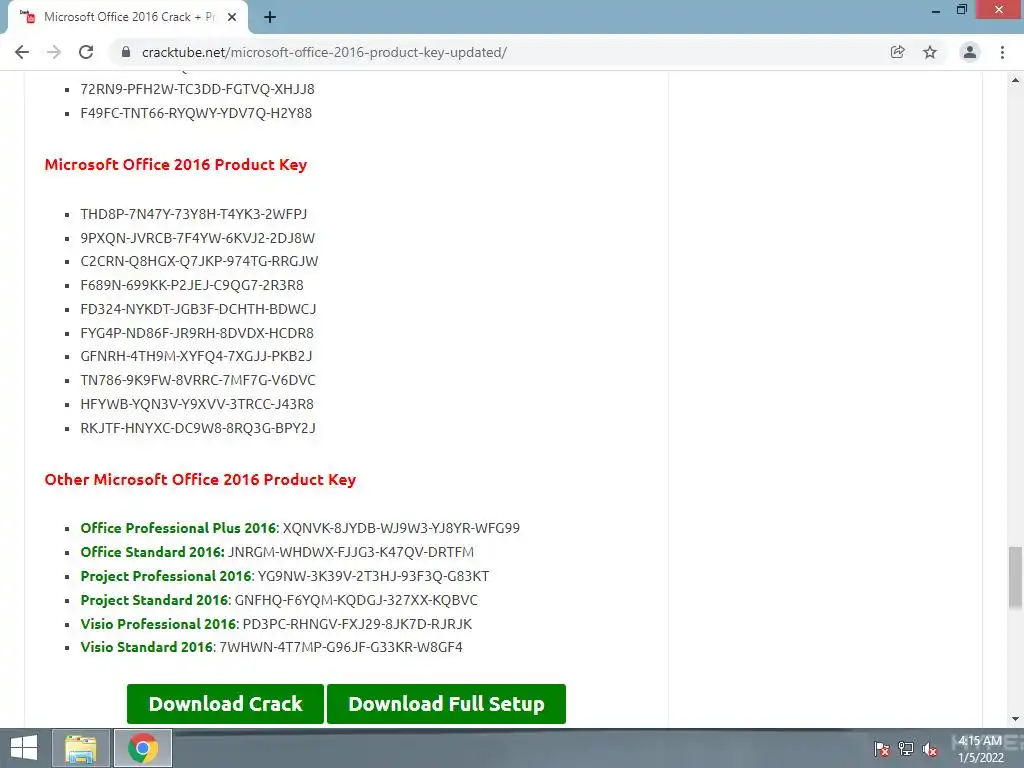Screen dimensions: 1024x768
Task: Open Action Center flag tray icon
Action: [x=882, y=749]
